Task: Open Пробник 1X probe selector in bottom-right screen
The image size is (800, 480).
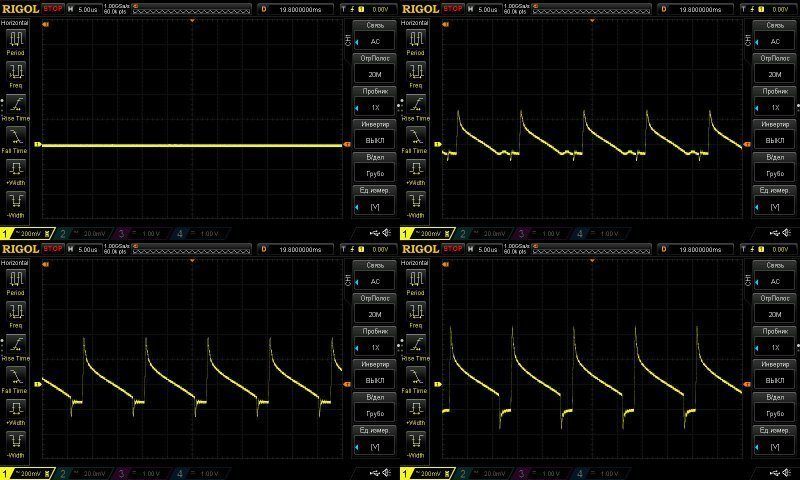Action: pos(775,342)
